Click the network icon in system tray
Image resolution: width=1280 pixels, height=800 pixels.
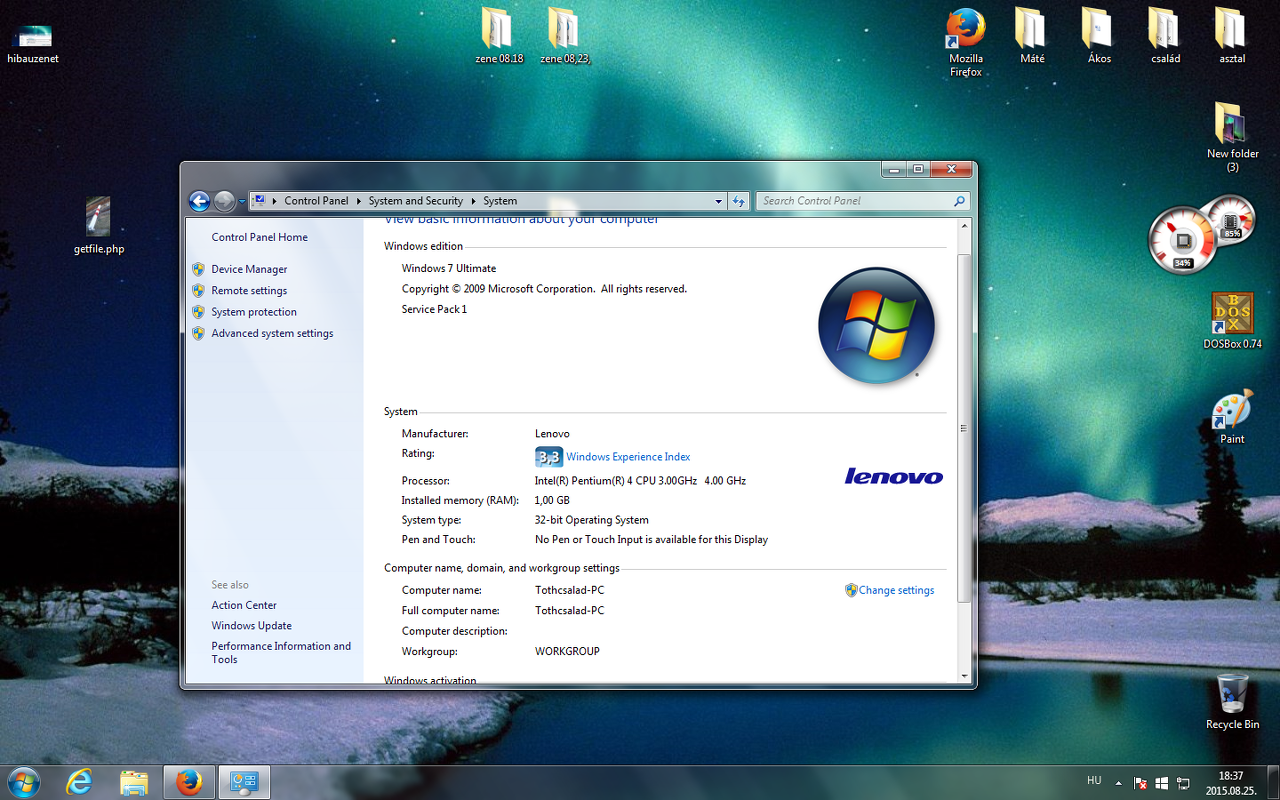1184,783
